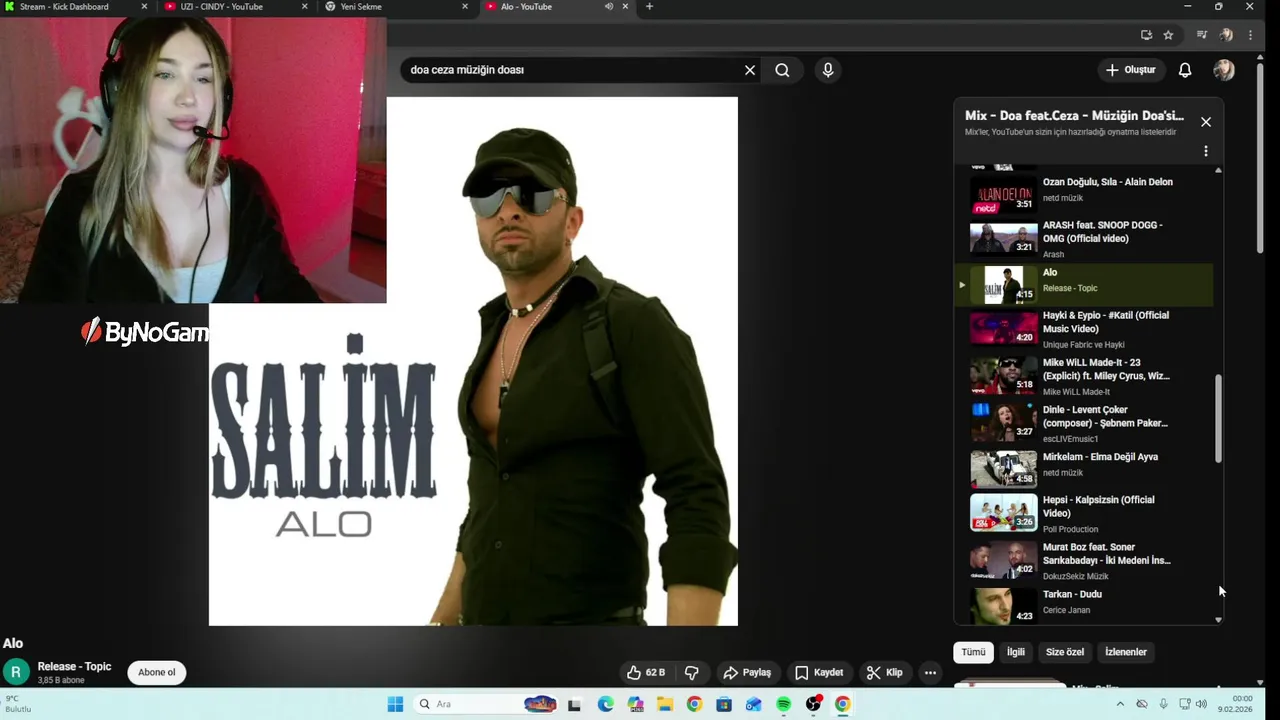Open the Mix playlist three-dot options

click(x=1206, y=151)
